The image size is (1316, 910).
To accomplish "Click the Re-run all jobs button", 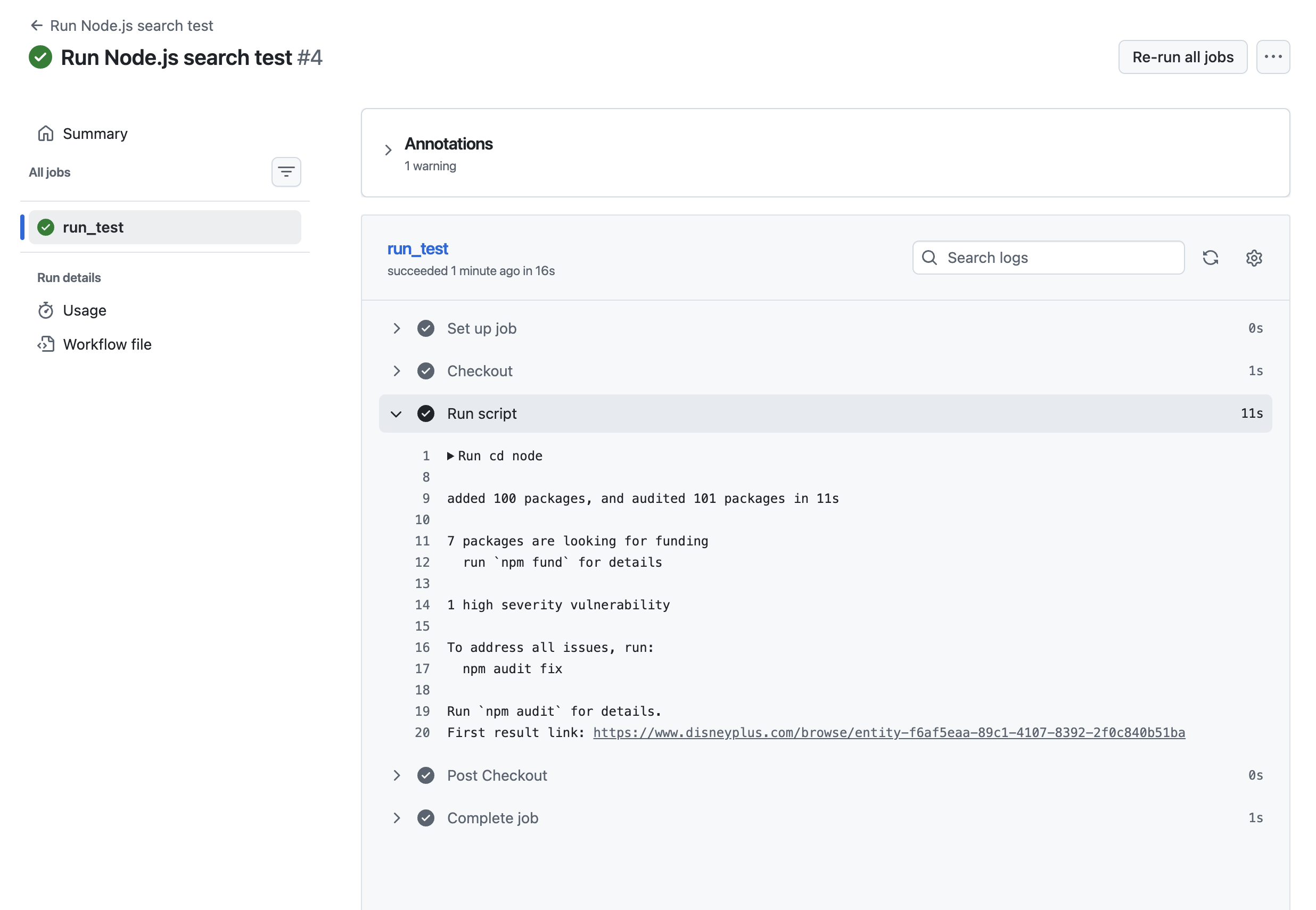I will click(1182, 57).
